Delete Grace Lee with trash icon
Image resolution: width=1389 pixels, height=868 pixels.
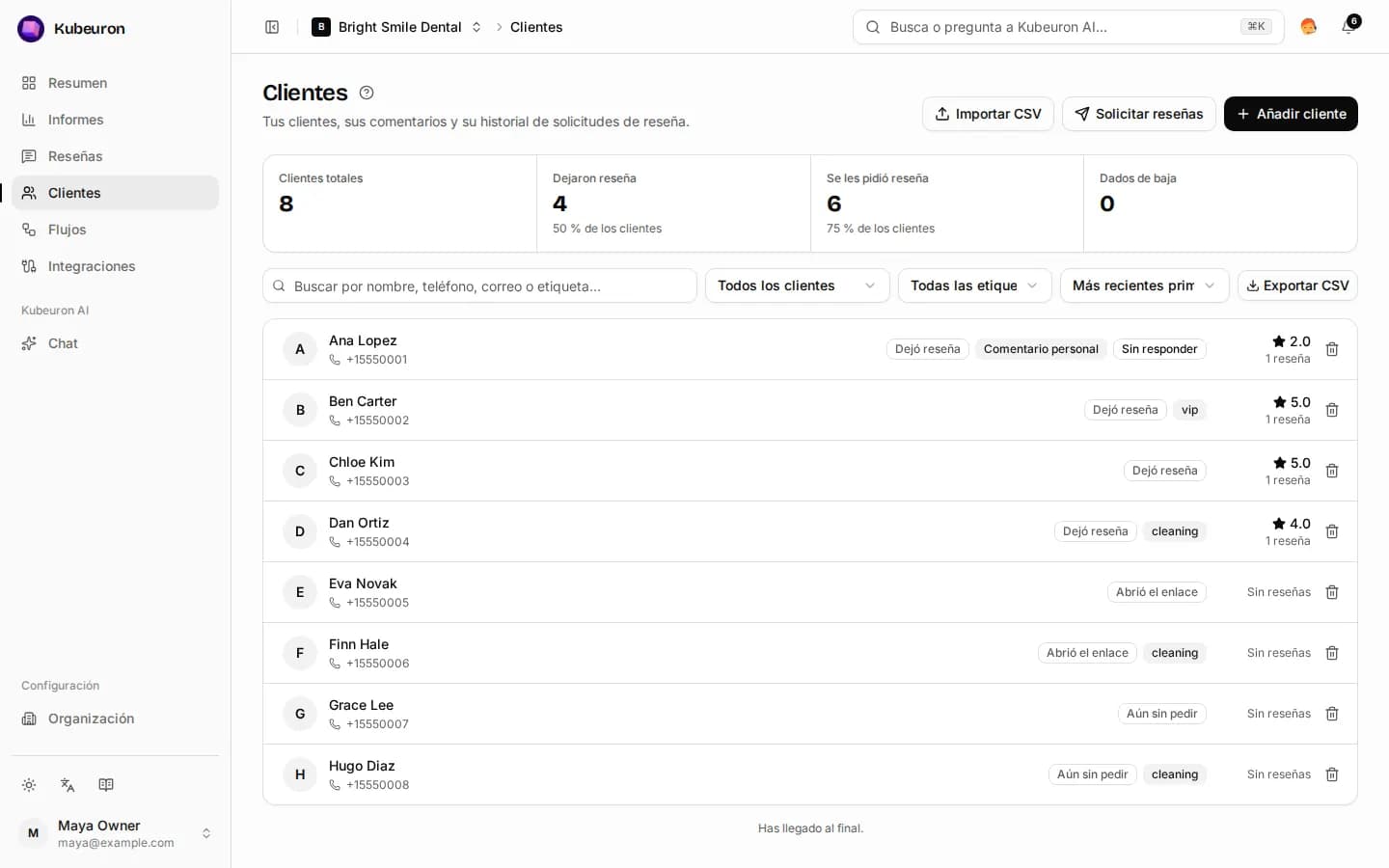[x=1332, y=714]
